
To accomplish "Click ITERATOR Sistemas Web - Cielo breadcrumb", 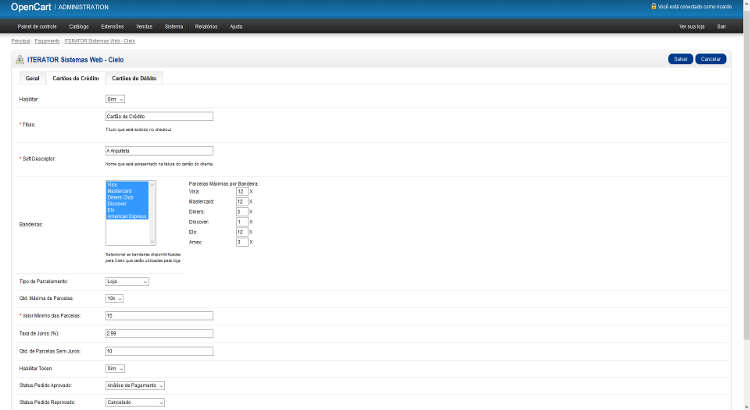I will coord(99,41).
